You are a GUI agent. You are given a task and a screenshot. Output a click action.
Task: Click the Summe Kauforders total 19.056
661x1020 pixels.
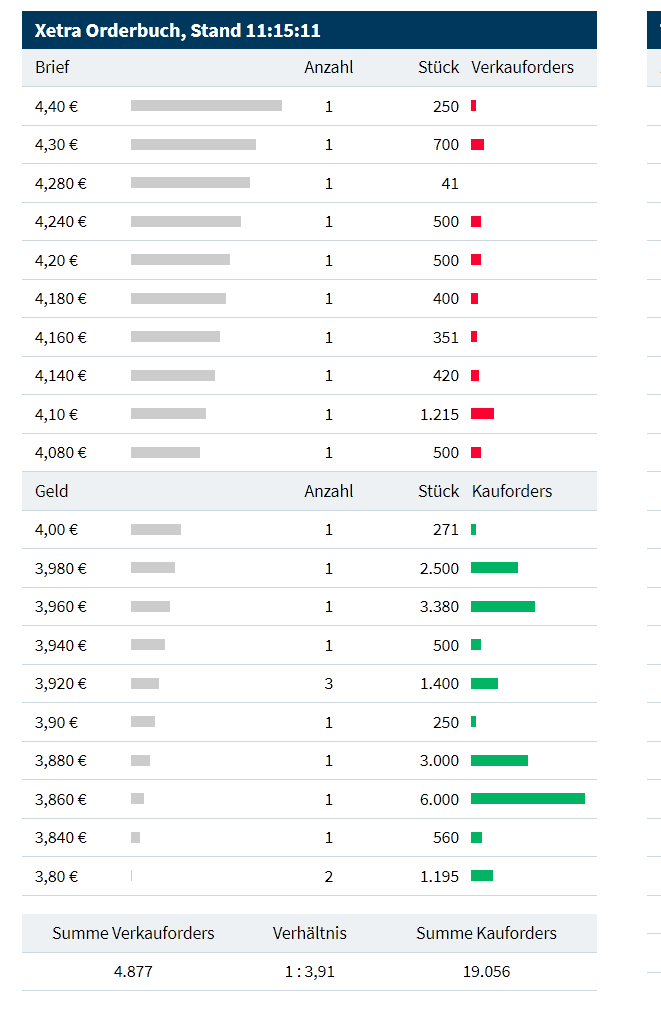point(486,971)
